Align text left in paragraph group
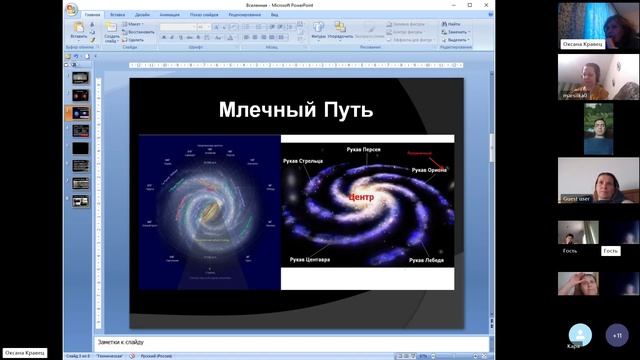 [247, 38]
